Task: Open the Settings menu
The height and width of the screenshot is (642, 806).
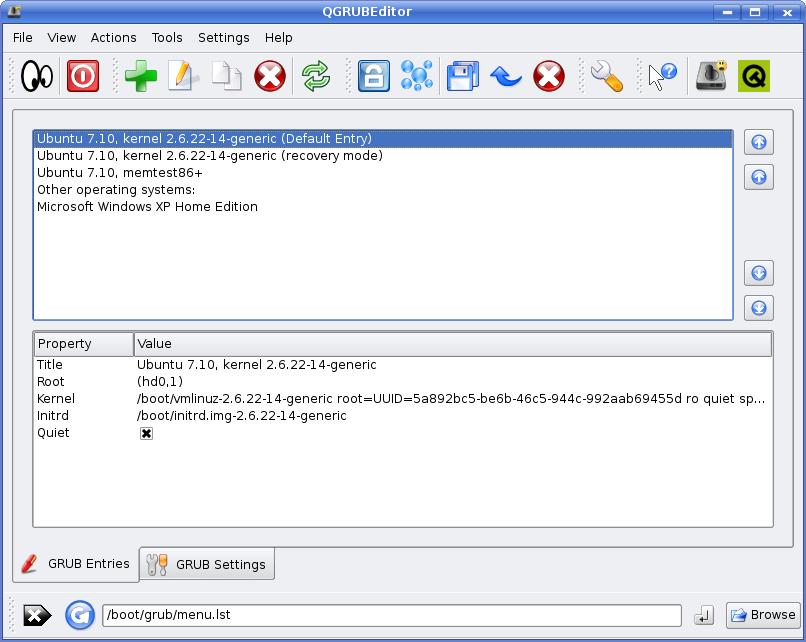Action: click(x=224, y=38)
